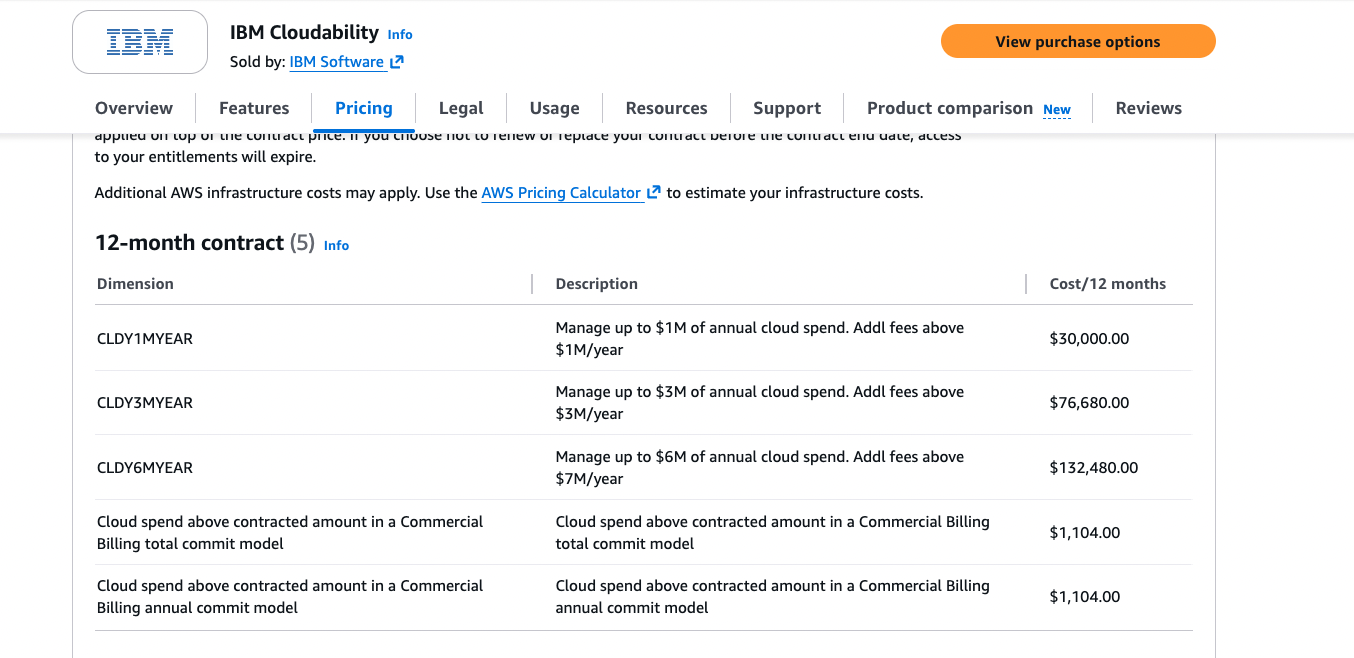Click the AWS Pricing Calculator external link icon
The height and width of the screenshot is (658, 1354).
point(654,191)
